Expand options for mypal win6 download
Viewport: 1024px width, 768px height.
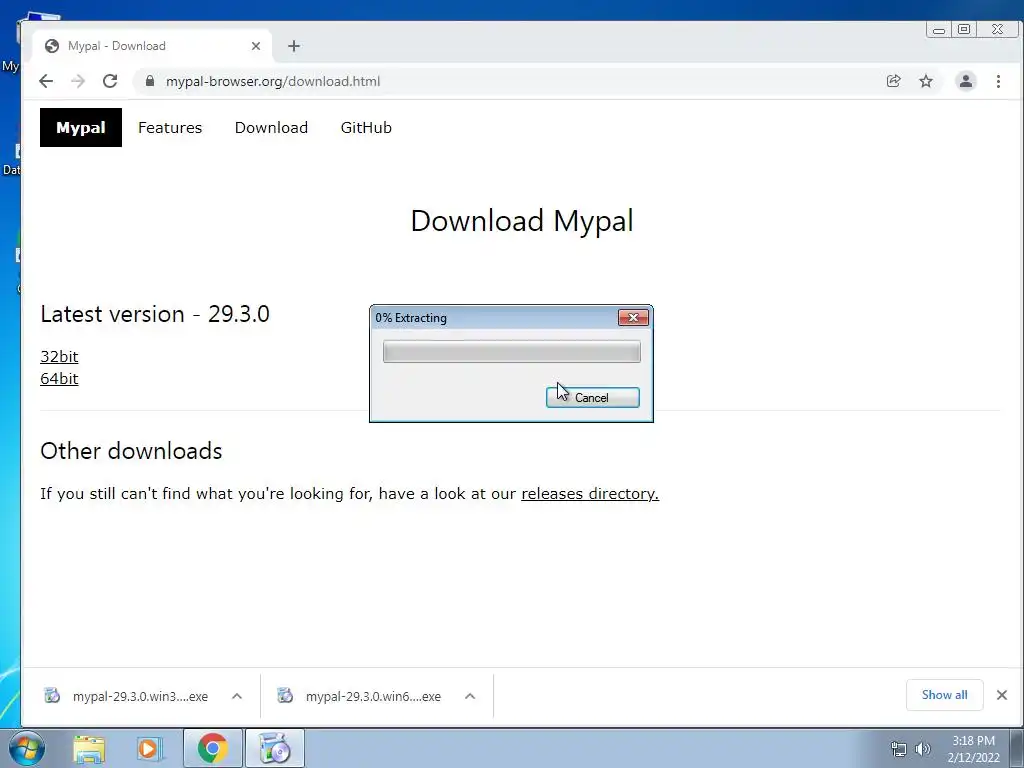[470, 696]
